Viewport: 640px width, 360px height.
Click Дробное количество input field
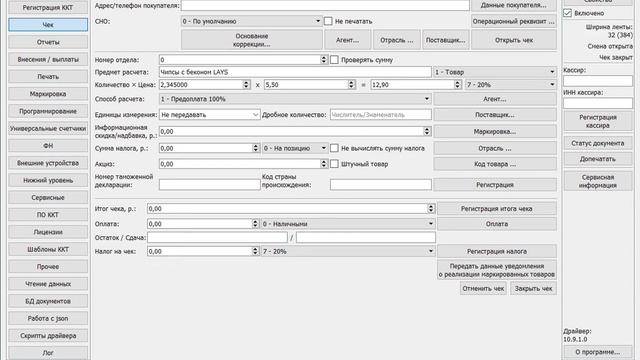coord(380,115)
